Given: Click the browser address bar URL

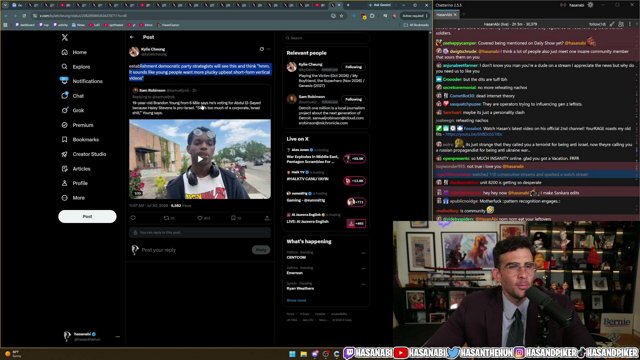Looking at the screenshot, I should click(83, 16).
